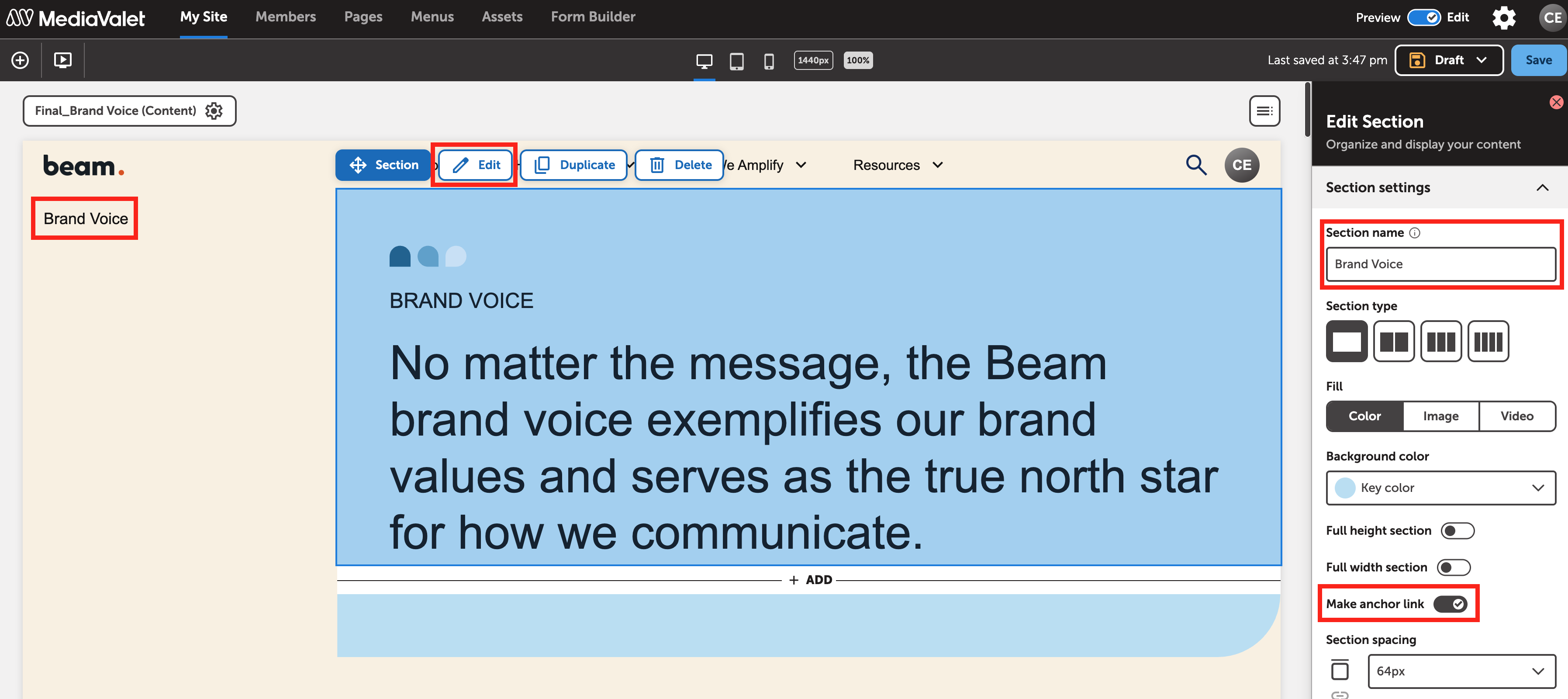Viewport: 1568px width, 699px height.
Task: Select the single column section type
Action: [x=1347, y=341]
